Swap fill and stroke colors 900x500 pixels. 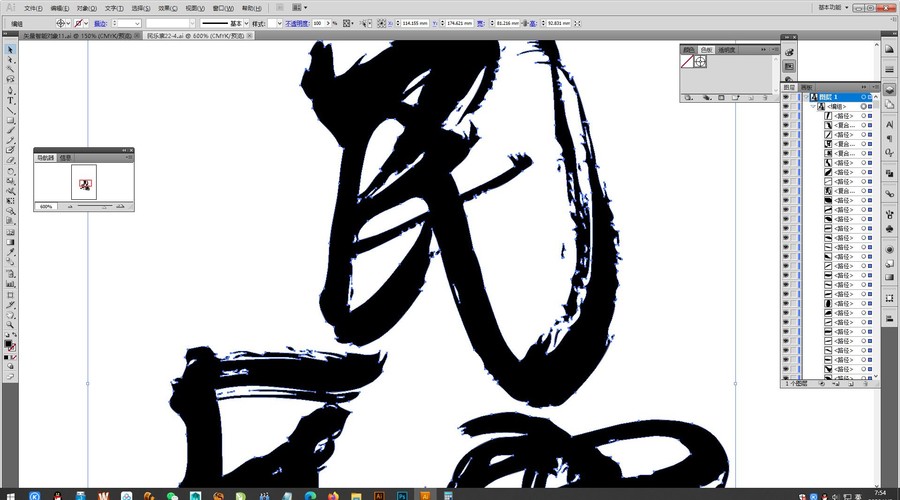click(14, 335)
